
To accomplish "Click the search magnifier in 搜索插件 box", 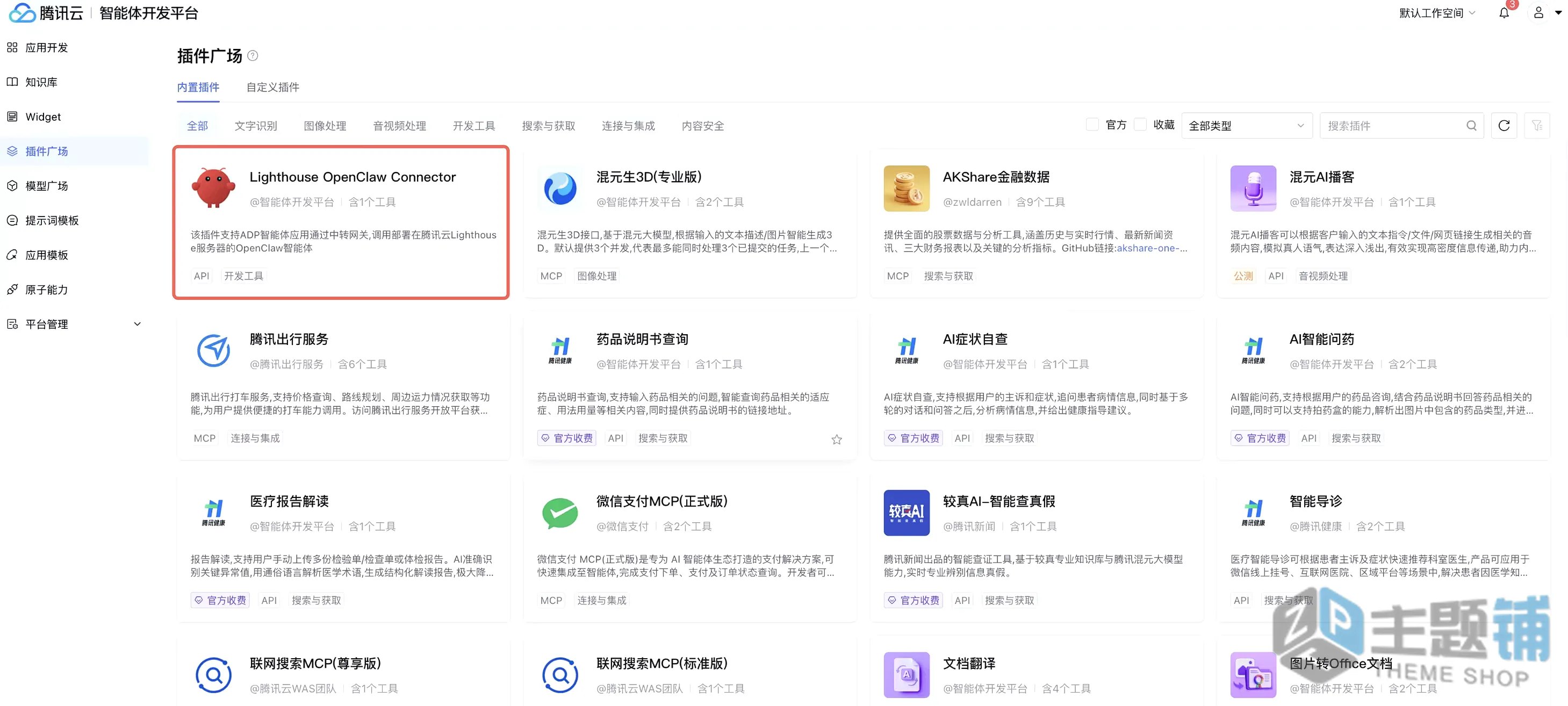I will pyautogui.click(x=1471, y=125).
